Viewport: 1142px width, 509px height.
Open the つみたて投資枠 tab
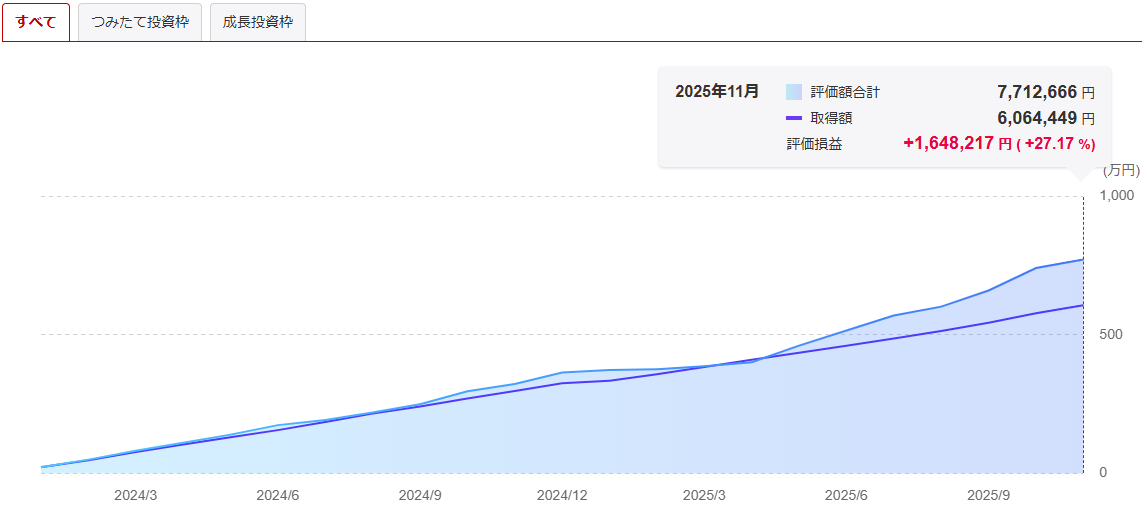pos(140,22)
